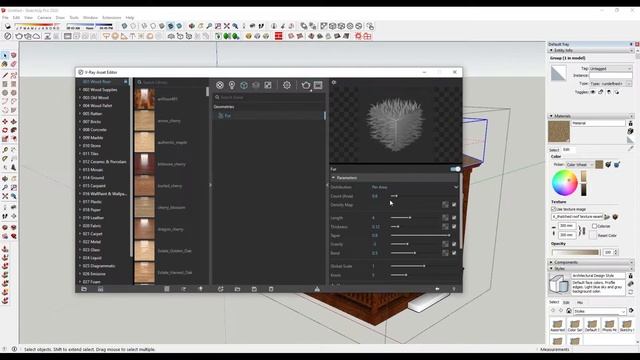Toggle Length map checkbox
The width and height of the screenshot is (640, 360).
(454, 218)
